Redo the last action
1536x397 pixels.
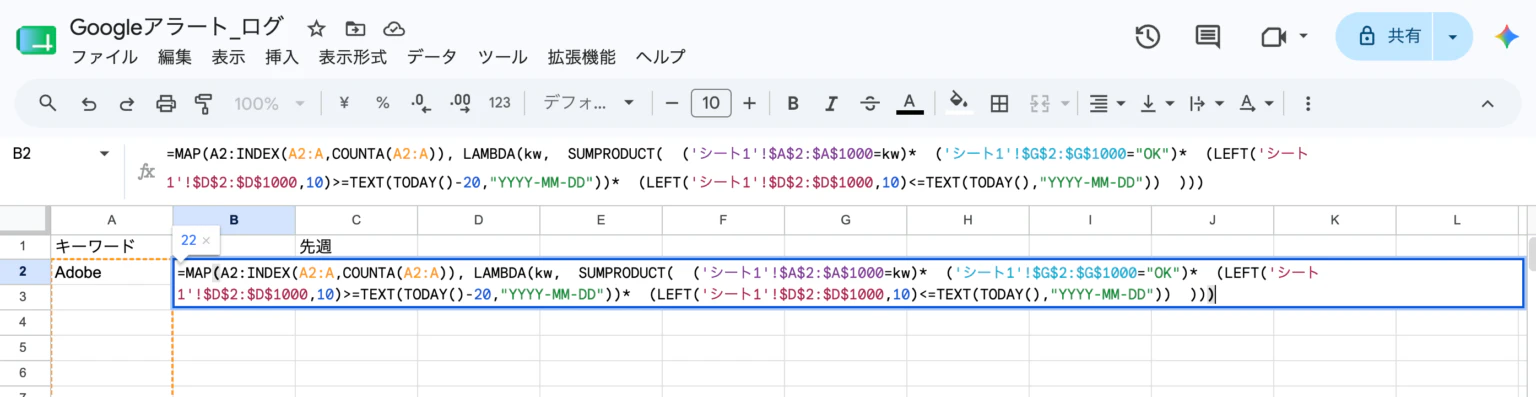127,103
